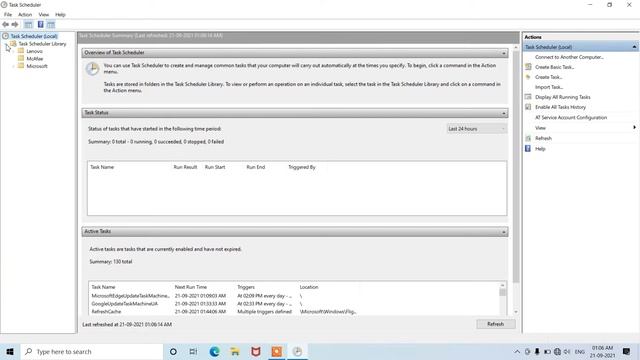Viewport: 640px width, 360px height.
Task: Toggle the Action pane toolbar icon
Action: [51, 24]
